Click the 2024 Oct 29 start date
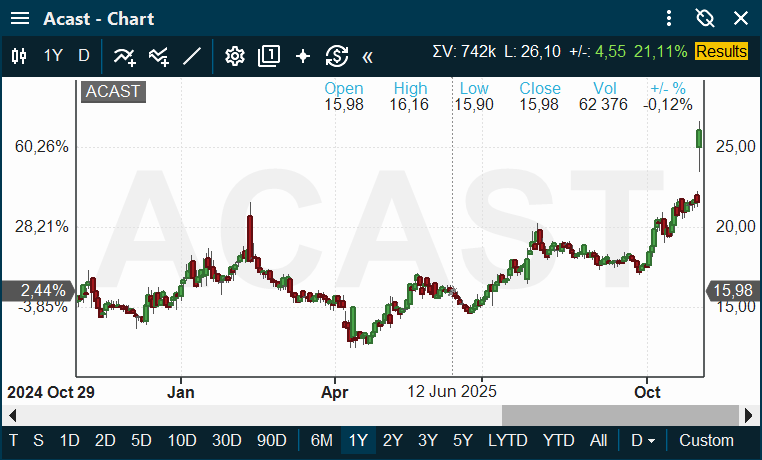The height and width of the screenshot is (460, 762). coord(51,392)
